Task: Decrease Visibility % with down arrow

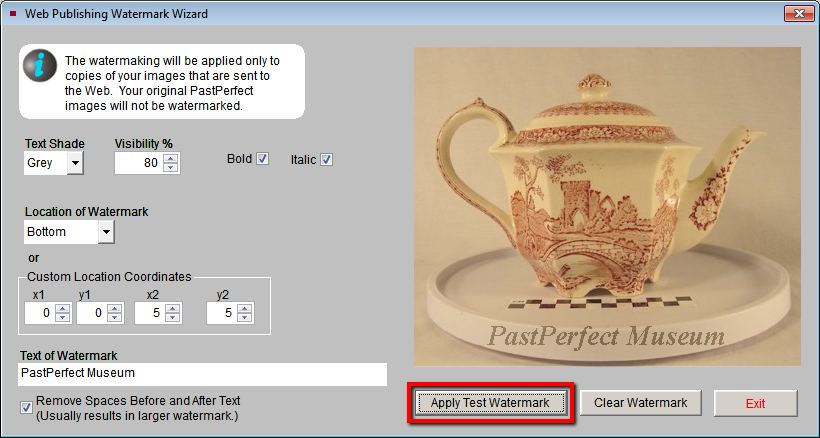Action: coord(171,168)
